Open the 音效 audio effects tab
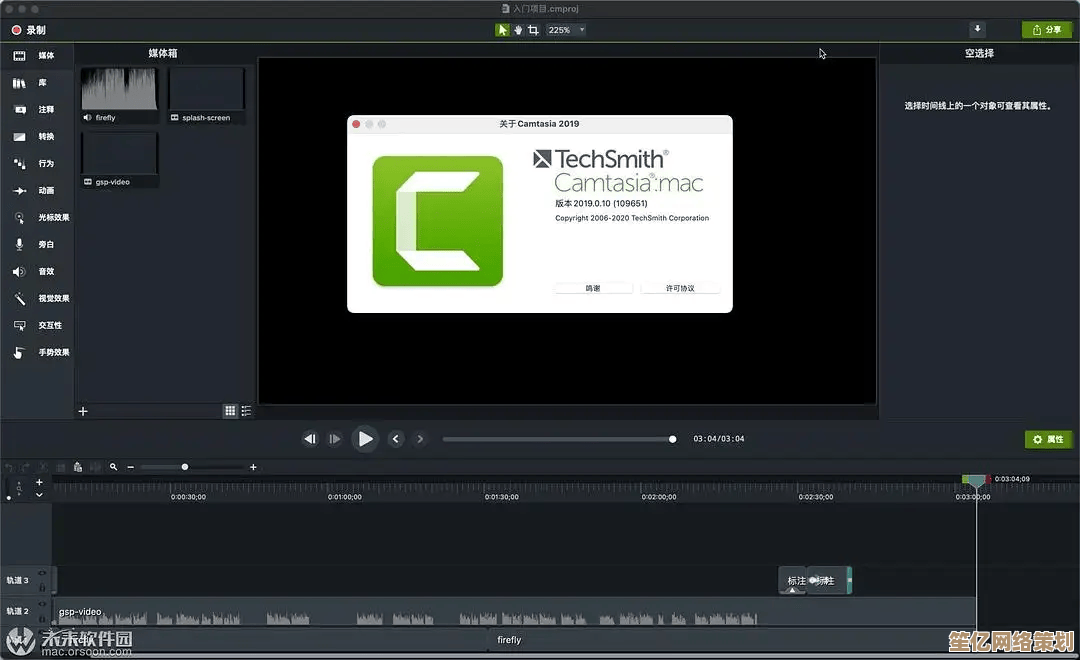The width and height of the screenshot is (1080, 660). tap(36, 271)
